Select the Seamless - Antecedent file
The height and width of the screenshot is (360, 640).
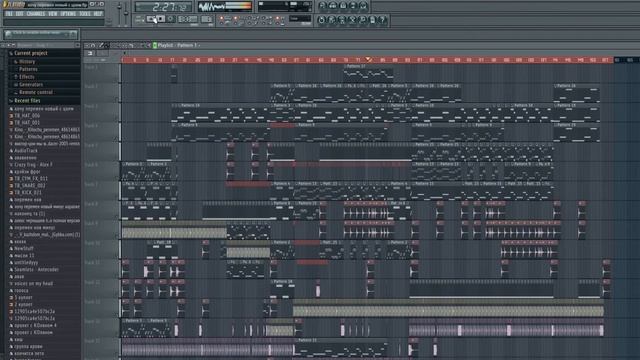36,269
